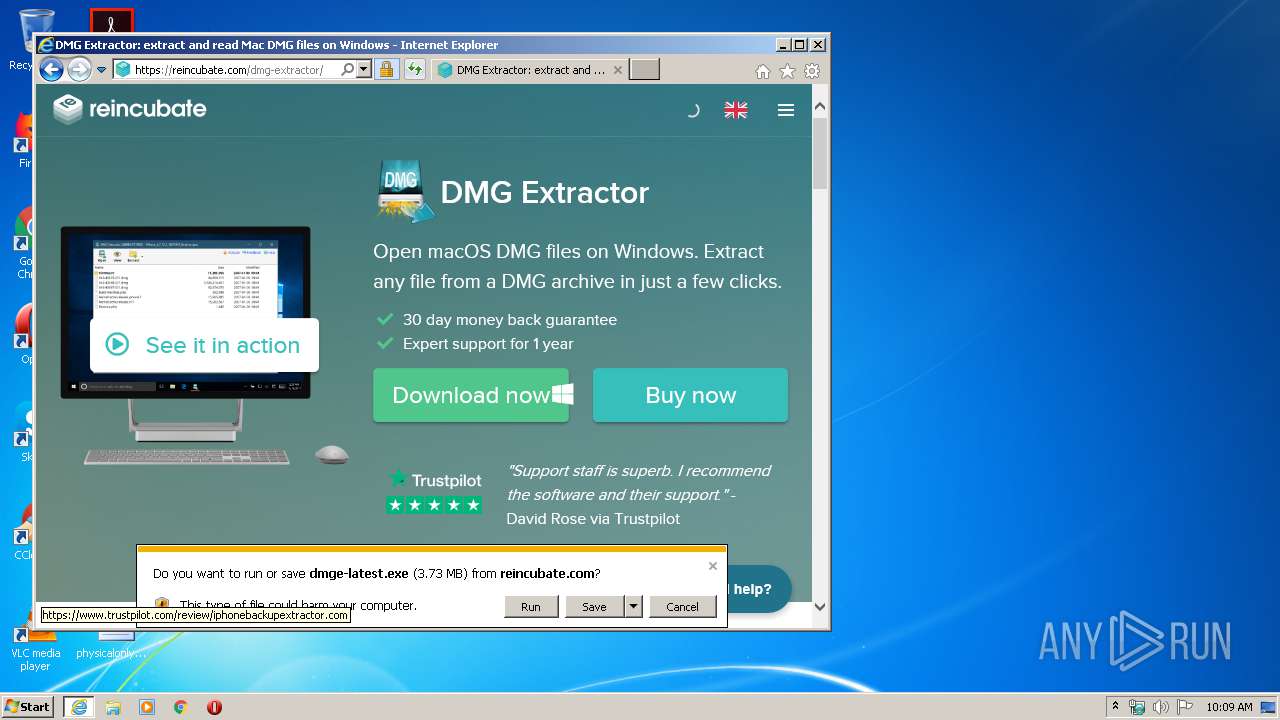This screenshot has height=720, width=1280.
Task: Click the refresh page icon
Action: (x=414, y=70)
